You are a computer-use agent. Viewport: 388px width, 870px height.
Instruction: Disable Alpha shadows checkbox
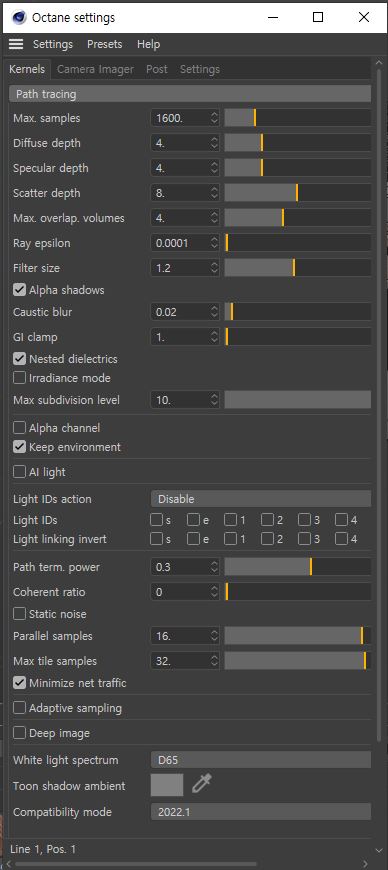click(x=19, y=290)
